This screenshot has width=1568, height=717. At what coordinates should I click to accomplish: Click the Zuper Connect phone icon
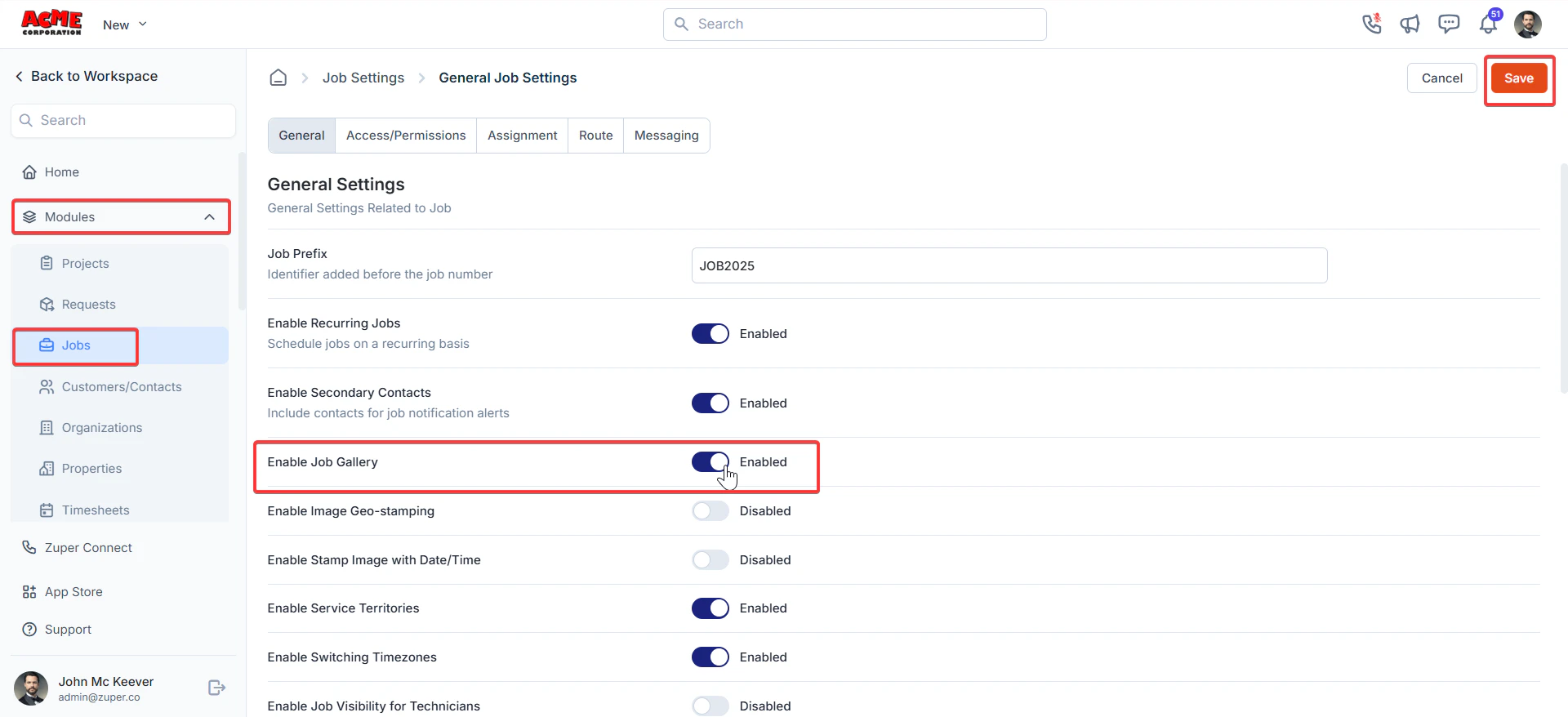click(x=29, y=547)
